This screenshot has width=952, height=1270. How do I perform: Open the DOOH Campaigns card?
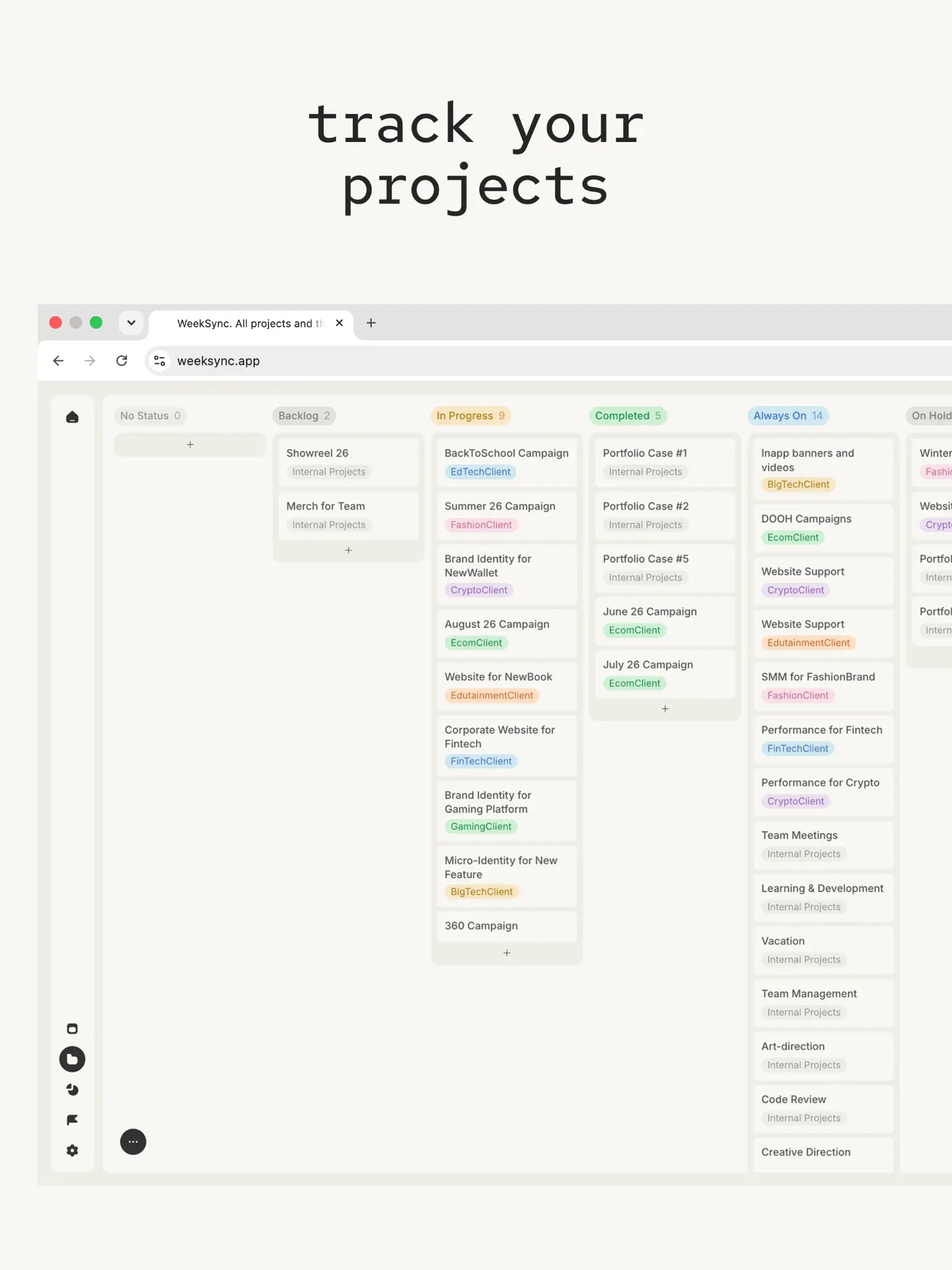tap(823, 528)
